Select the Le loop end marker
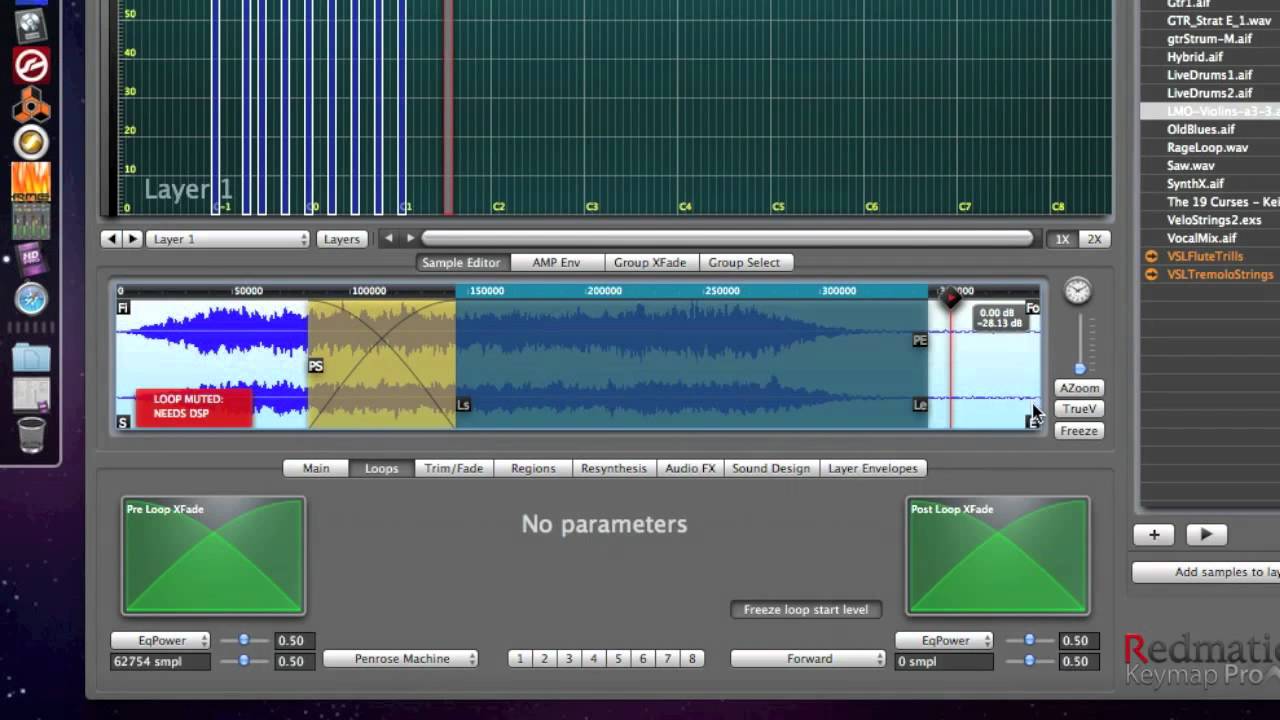Image resolution: width=1280 pixels, height=720 pixels. point(920,405)
